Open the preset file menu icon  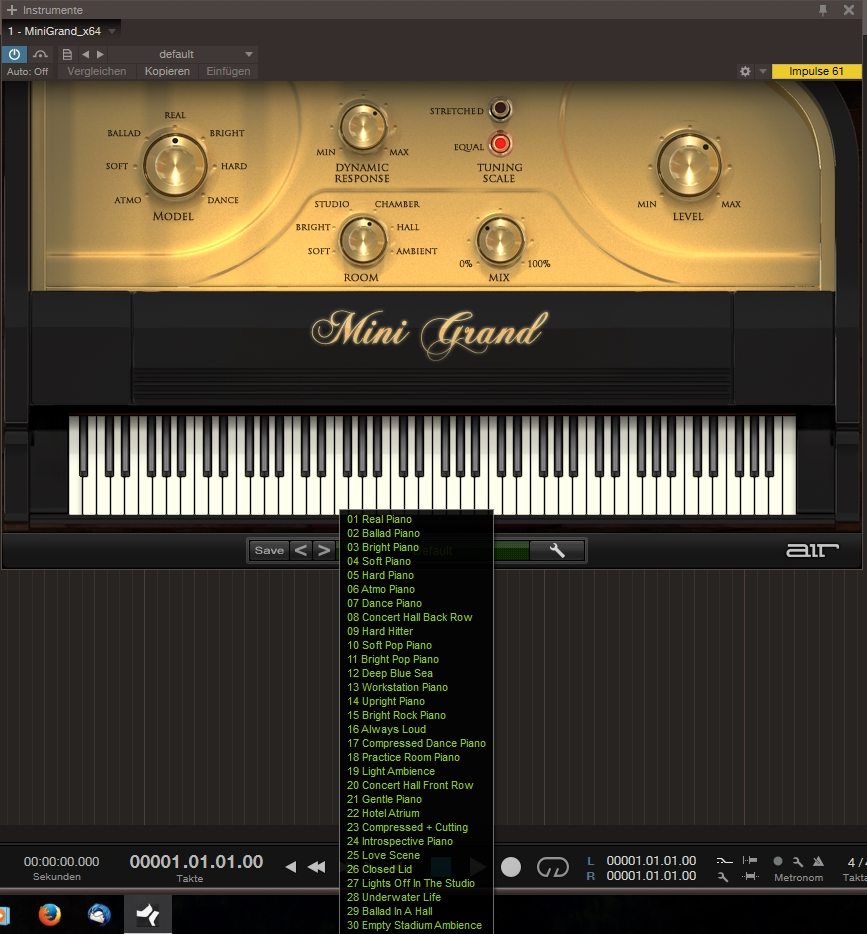[x=67, y=54]
